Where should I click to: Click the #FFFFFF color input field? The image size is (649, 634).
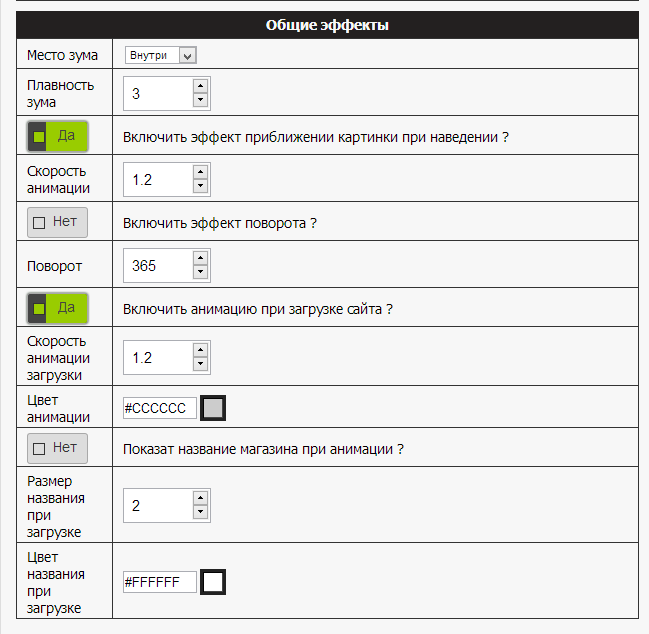(160, 582)
